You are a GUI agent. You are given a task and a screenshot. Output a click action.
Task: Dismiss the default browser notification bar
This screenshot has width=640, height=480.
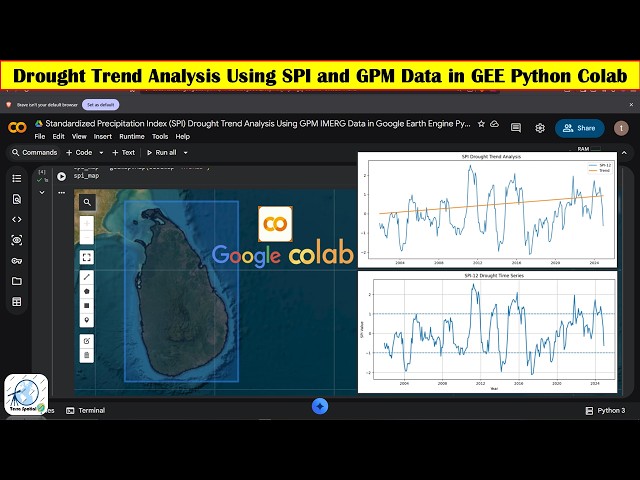pyautogui.click(x=631, y=105)
